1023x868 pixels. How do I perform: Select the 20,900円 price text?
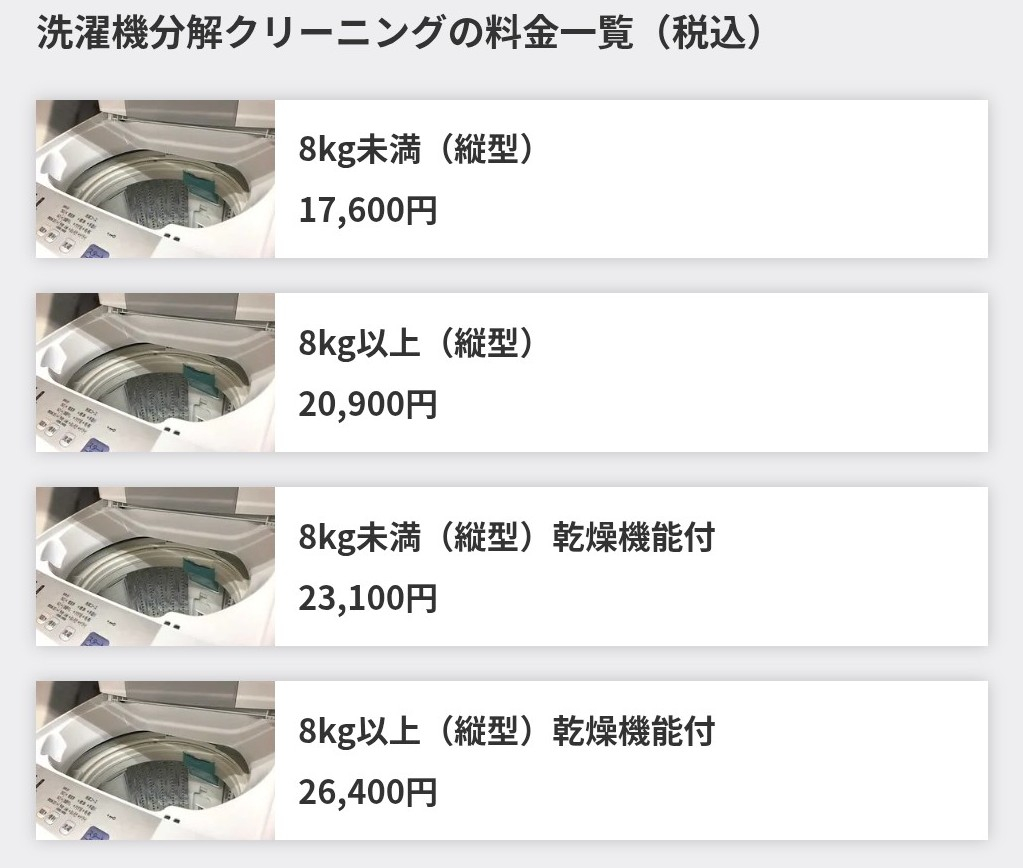pyautogui.click(x=368, y=405)
